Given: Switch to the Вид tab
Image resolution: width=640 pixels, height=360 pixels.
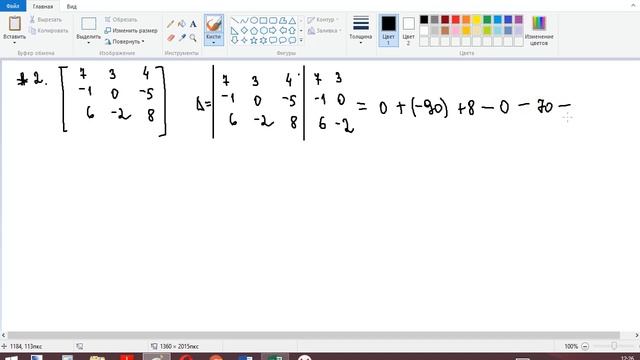Looking at the screenshot, I should [72, 7].
